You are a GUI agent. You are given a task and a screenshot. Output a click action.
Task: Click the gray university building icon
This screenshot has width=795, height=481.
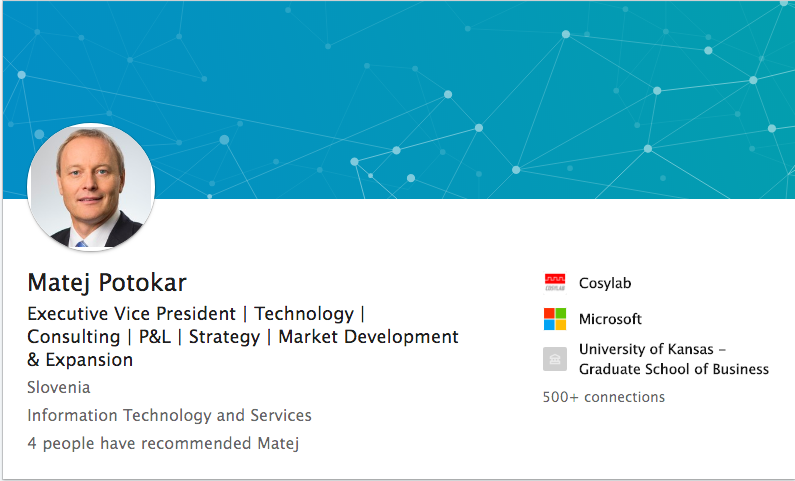click(x=555, y=359)
